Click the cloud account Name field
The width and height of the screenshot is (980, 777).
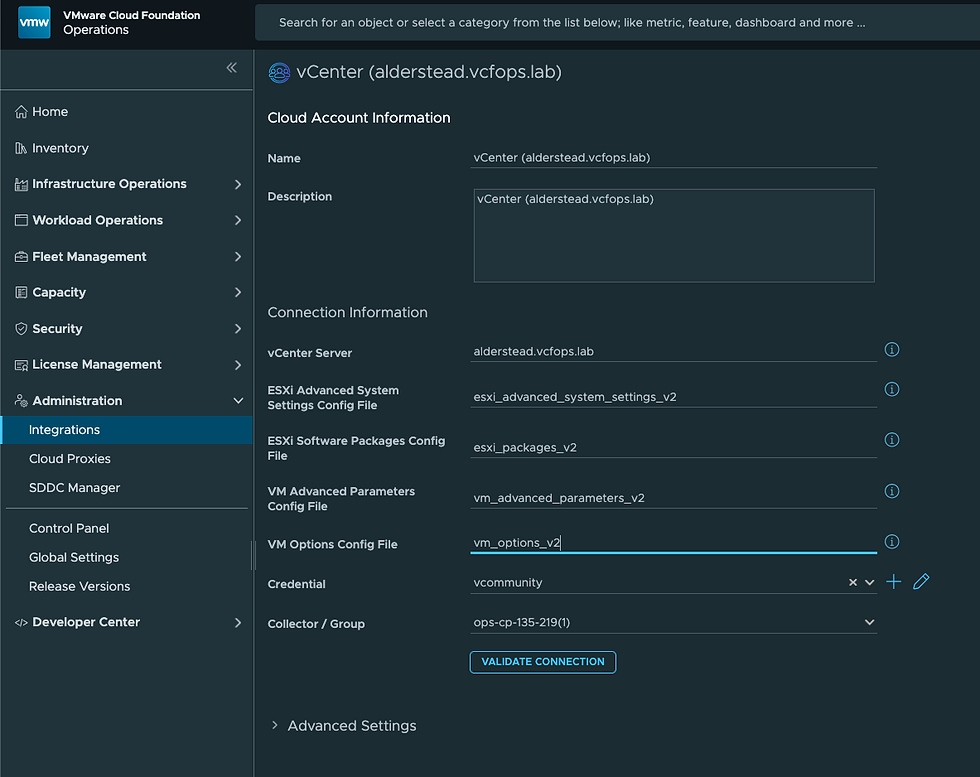coord(674,158)
